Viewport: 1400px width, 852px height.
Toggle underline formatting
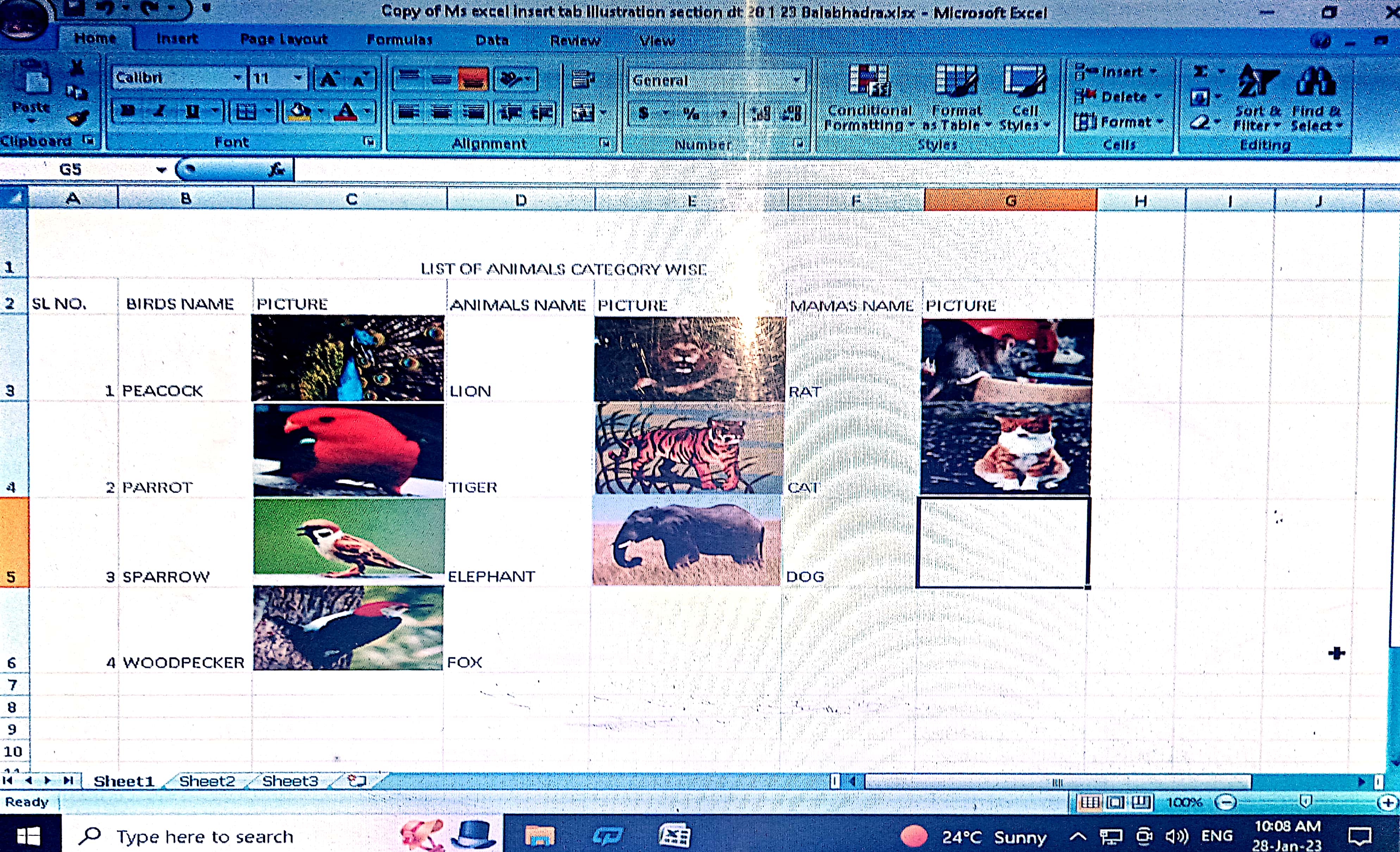[192, 111]
